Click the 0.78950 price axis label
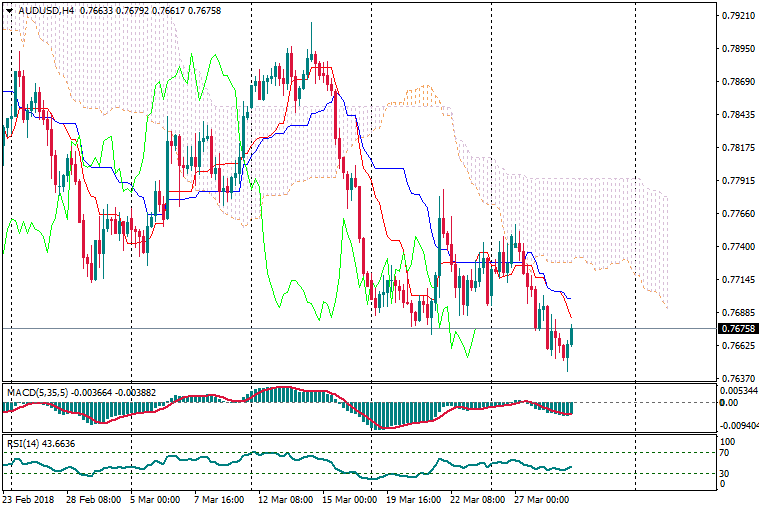Viewport: 759px width, 511px height. [x=737, y=49]
